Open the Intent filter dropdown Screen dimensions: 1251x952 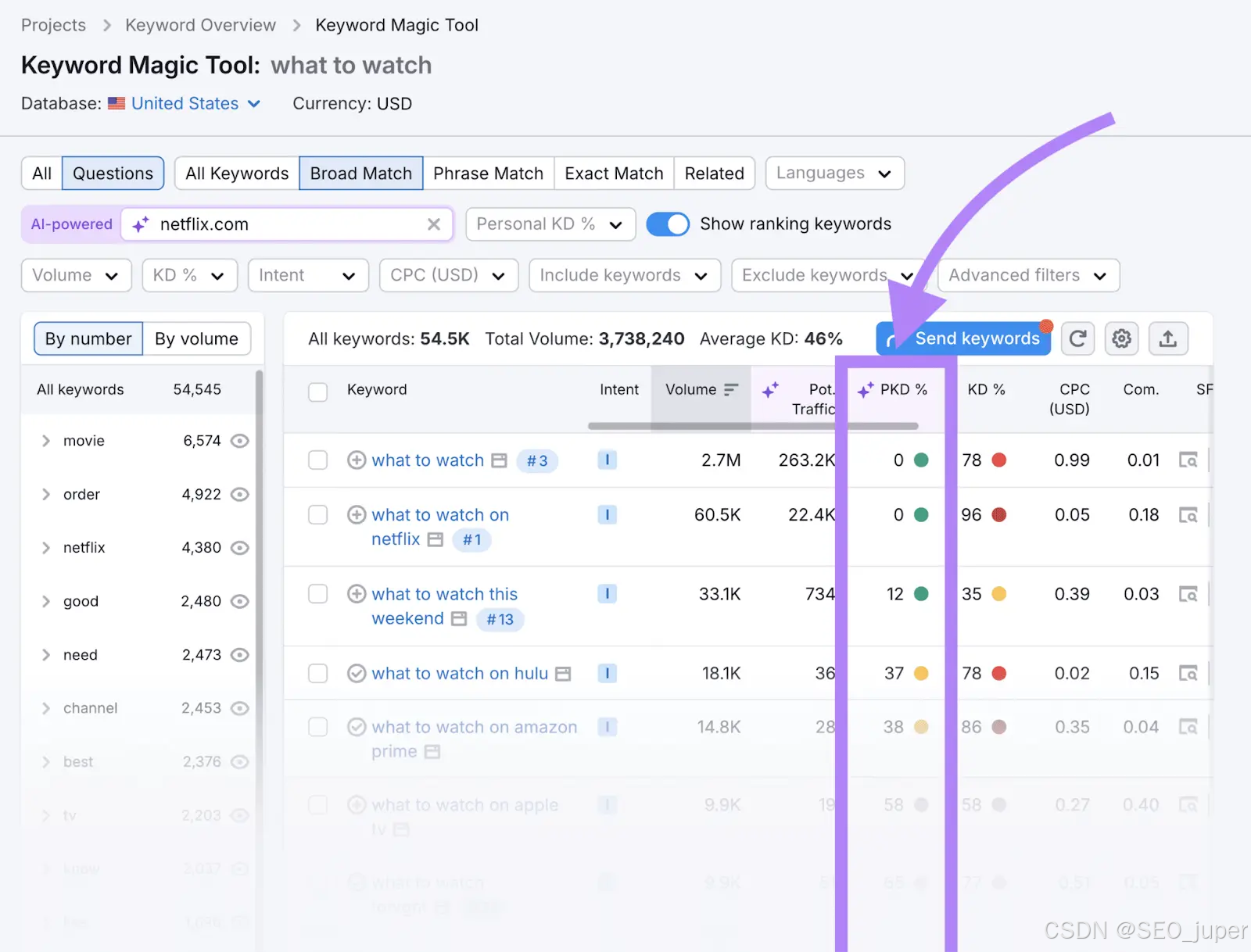(308, 275)
